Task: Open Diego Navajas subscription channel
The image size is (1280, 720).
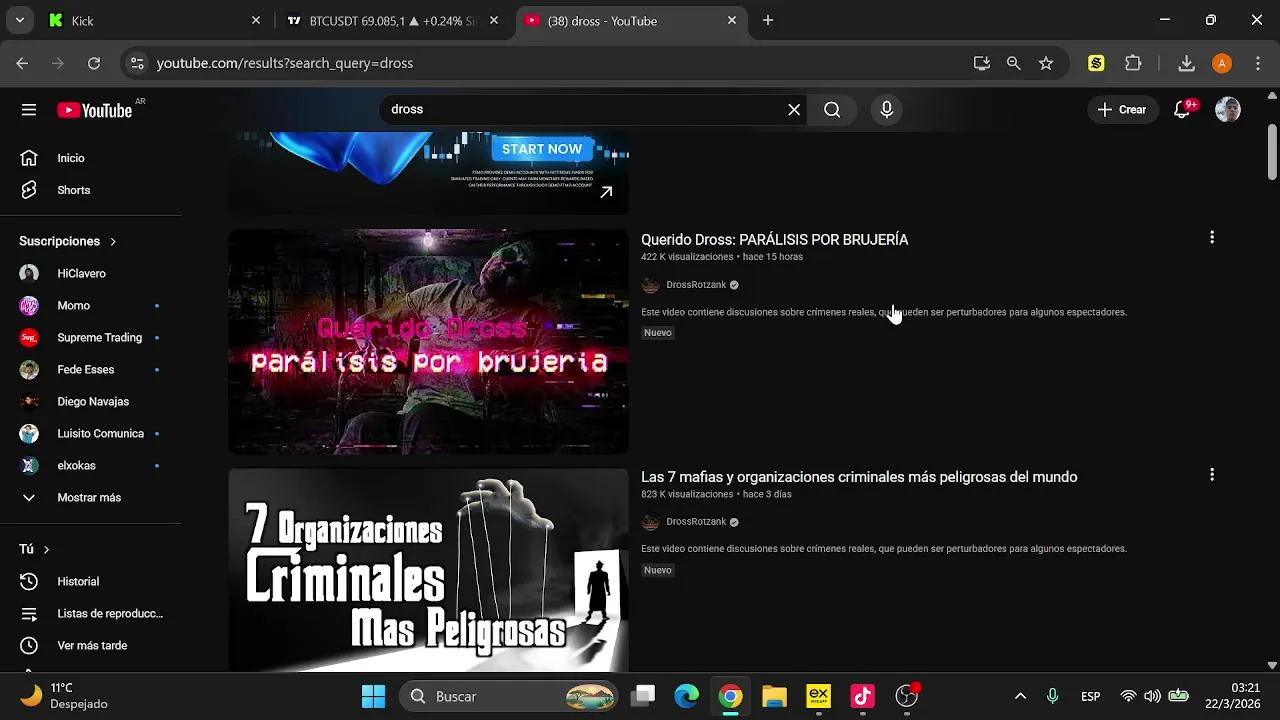Action: 91,401
